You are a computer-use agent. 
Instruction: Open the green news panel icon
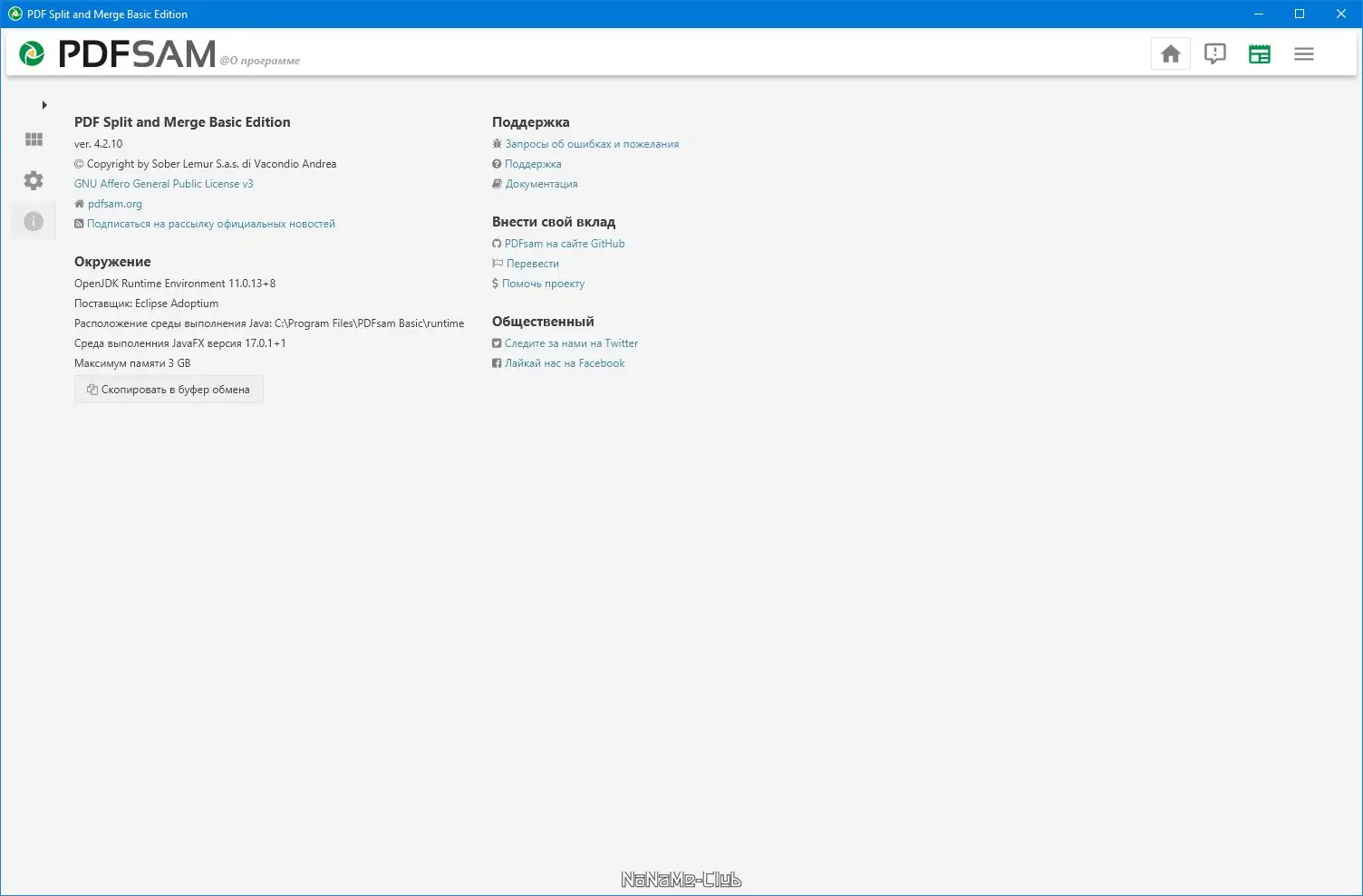pos(1259,54)
